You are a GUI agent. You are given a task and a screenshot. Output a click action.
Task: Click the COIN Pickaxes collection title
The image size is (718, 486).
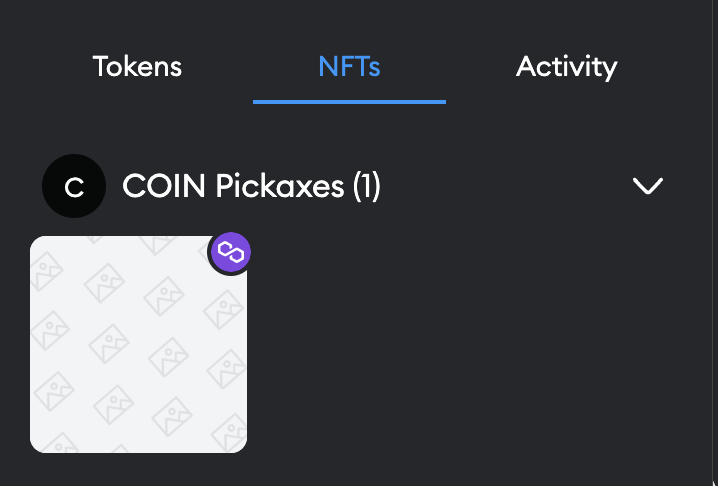251,186
